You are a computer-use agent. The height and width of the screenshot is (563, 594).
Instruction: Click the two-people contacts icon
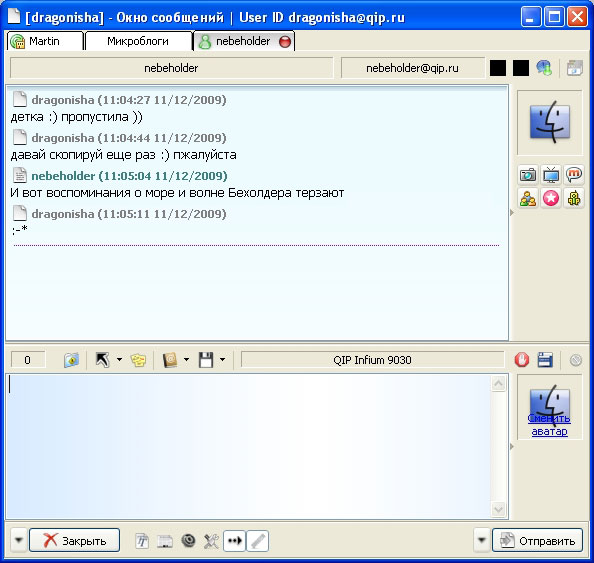pyautogui.click(x=528, y=198)
